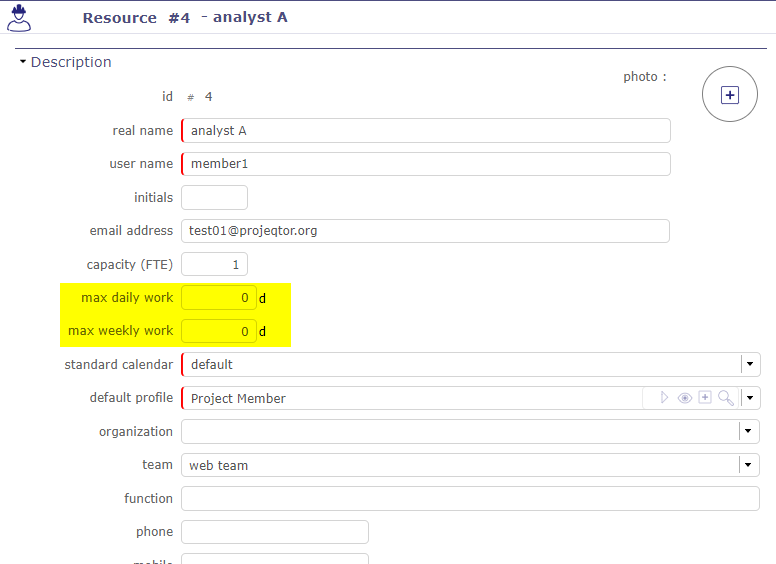
Task: Focus the initials text box
Action: (x=214, y=198)
